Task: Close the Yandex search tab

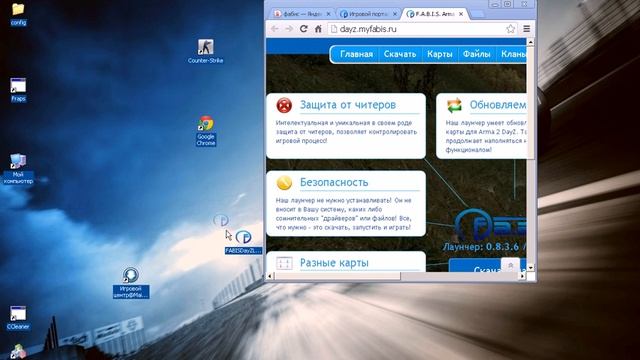Action: [329, 14]
